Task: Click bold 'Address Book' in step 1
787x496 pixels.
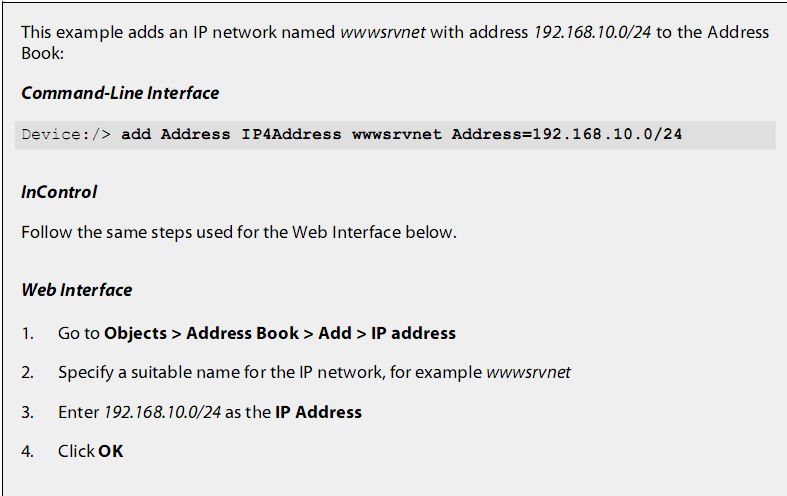Action: [x=242, y=333]
